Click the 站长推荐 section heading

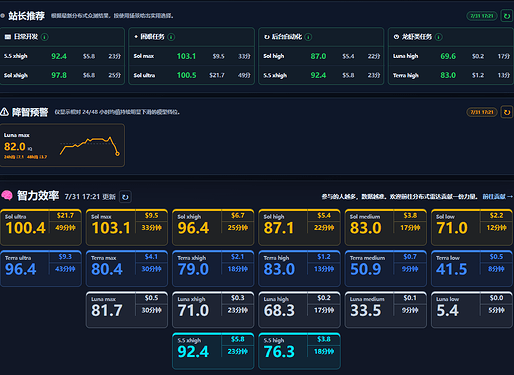tap(27, 16)
